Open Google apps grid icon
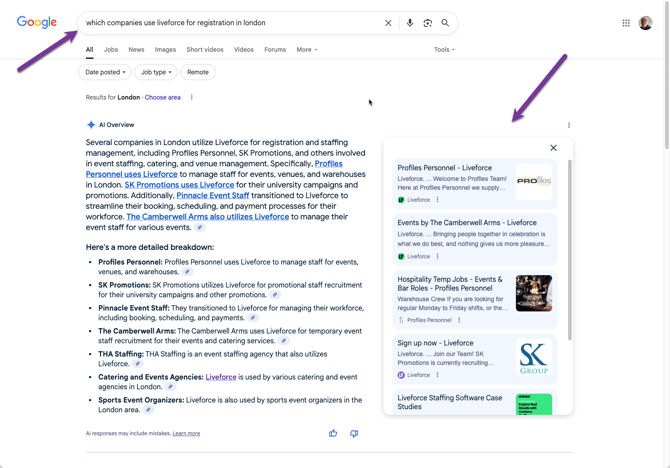 coord(626,23)
